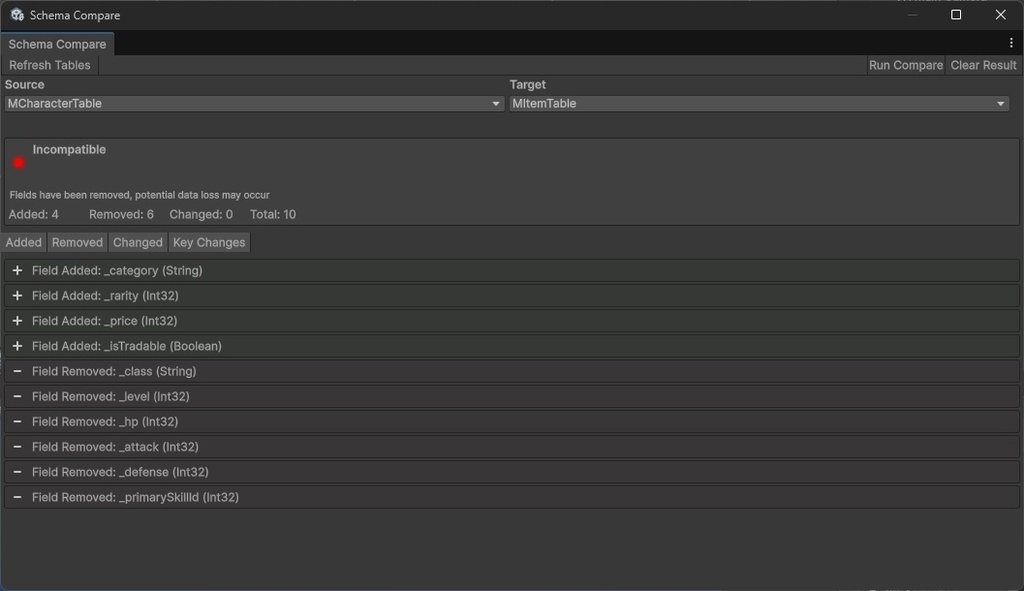Click the plus icon beside _isTradable field
Viewport: 1024px width, 591px height.
[x=17, y=346]
